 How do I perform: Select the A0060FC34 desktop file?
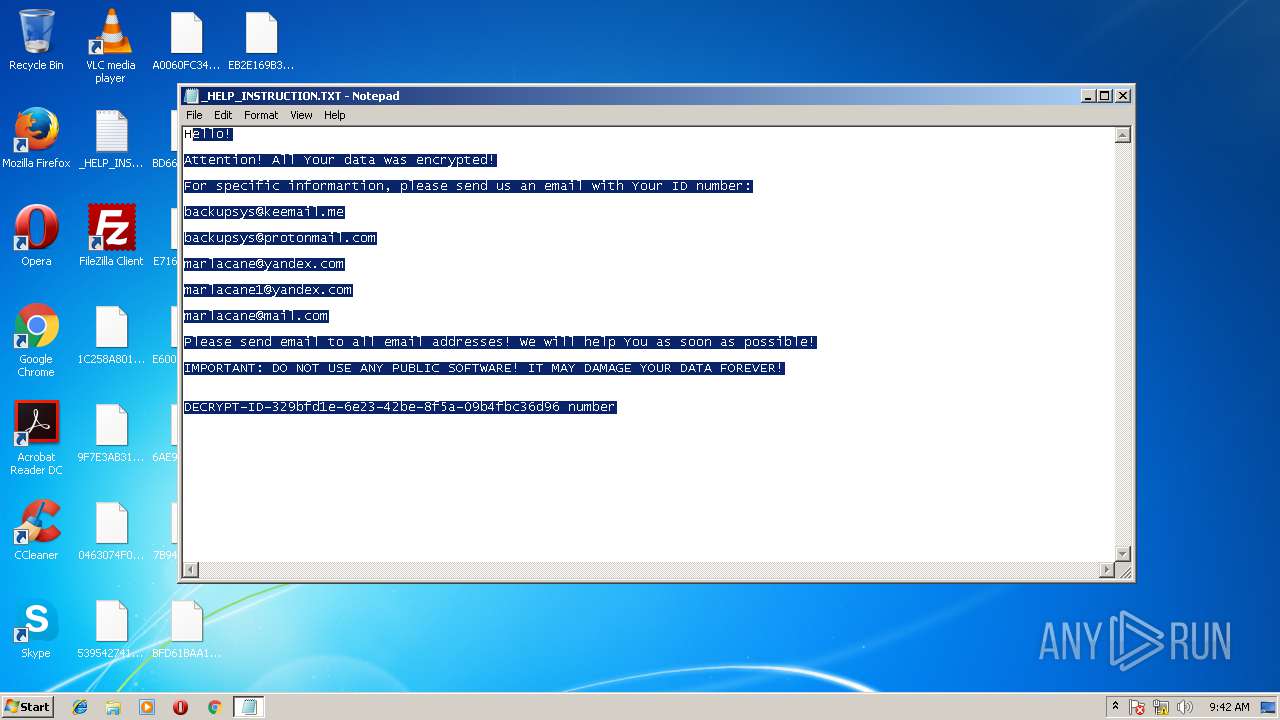(x=186, y=41)
